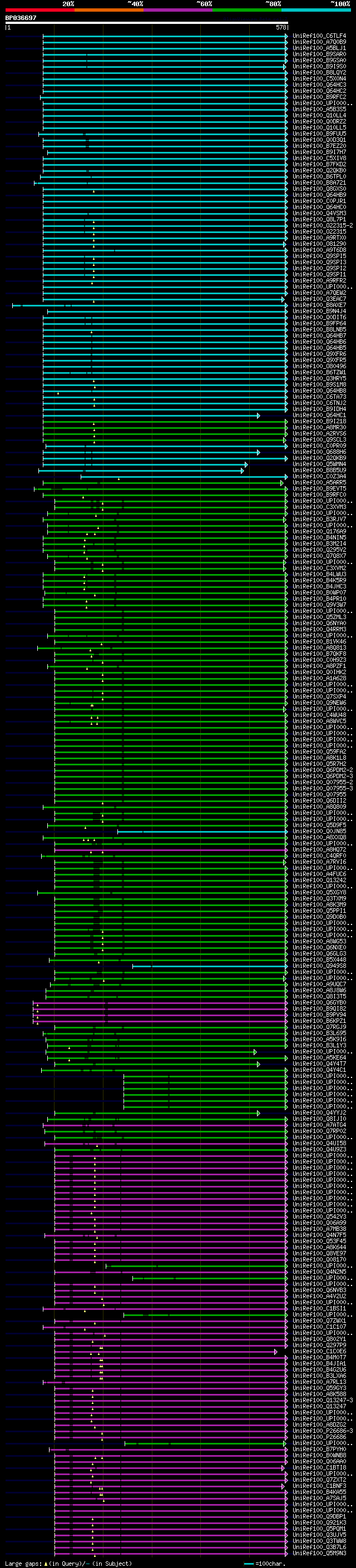Open hit UniRef100_A8MR30
Screen dimensions: 356x1568
click(x=319, y=428)
